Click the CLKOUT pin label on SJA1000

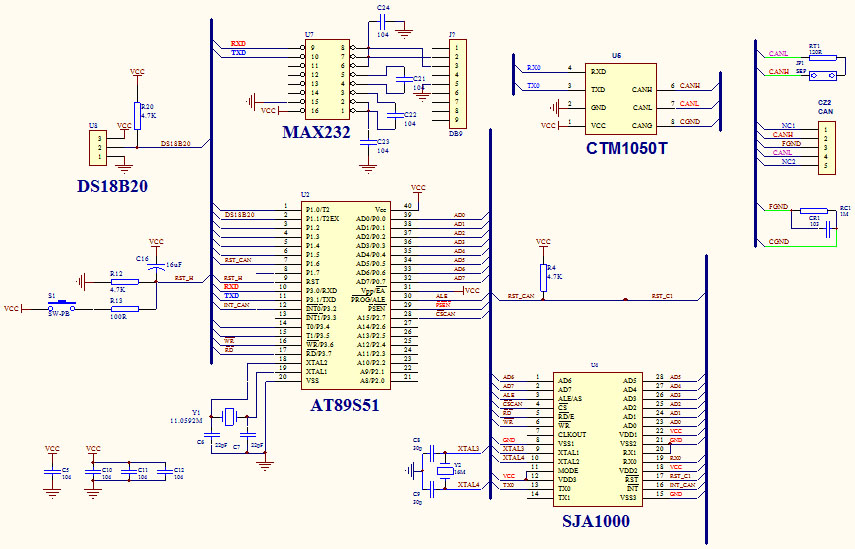(572, 435)
